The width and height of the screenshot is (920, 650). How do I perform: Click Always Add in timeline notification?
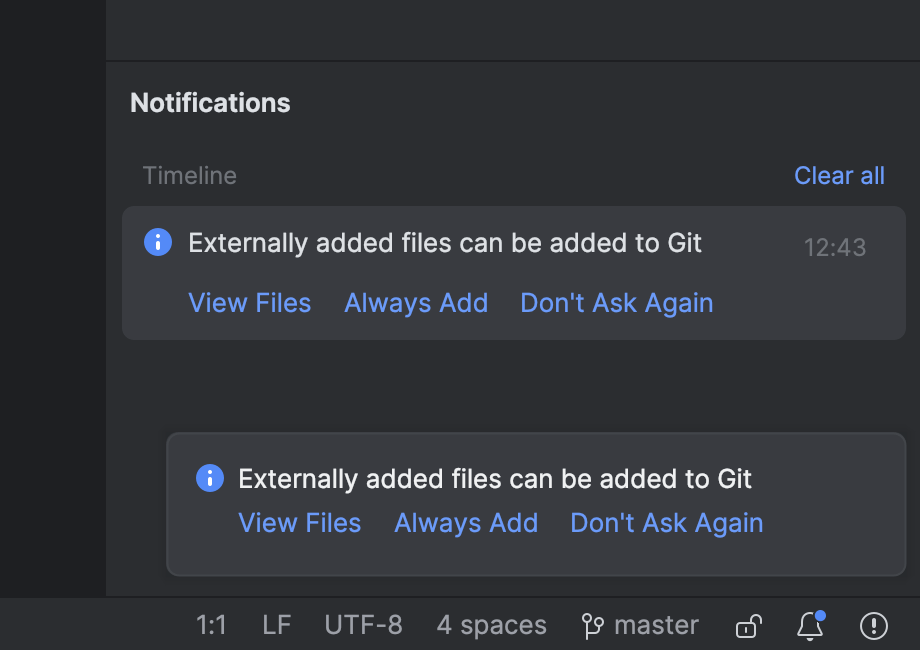(x=416, y=303)
